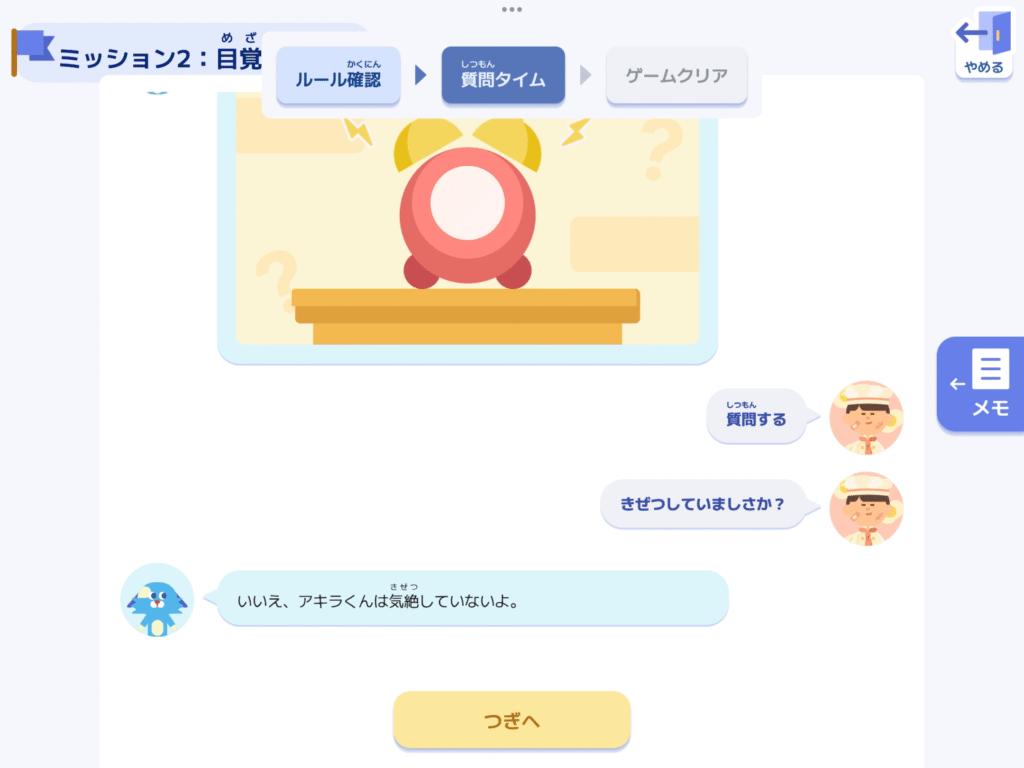Click the red alarm clock illustration

468,203
